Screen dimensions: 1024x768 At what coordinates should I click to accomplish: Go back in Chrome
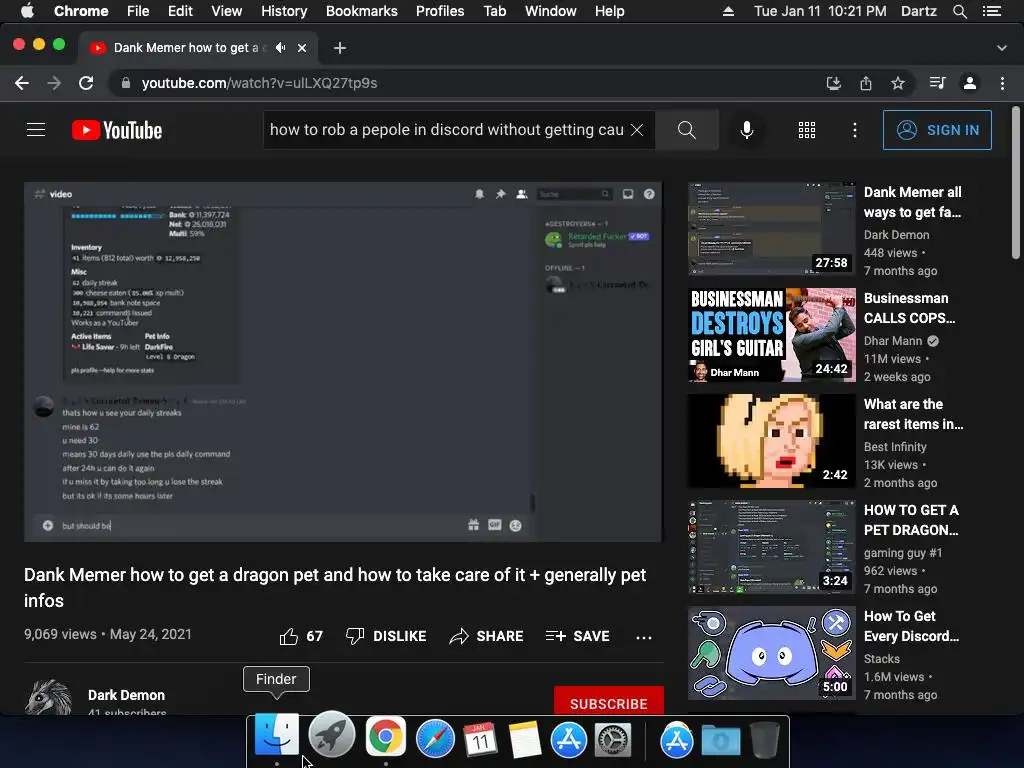(22, 83)
